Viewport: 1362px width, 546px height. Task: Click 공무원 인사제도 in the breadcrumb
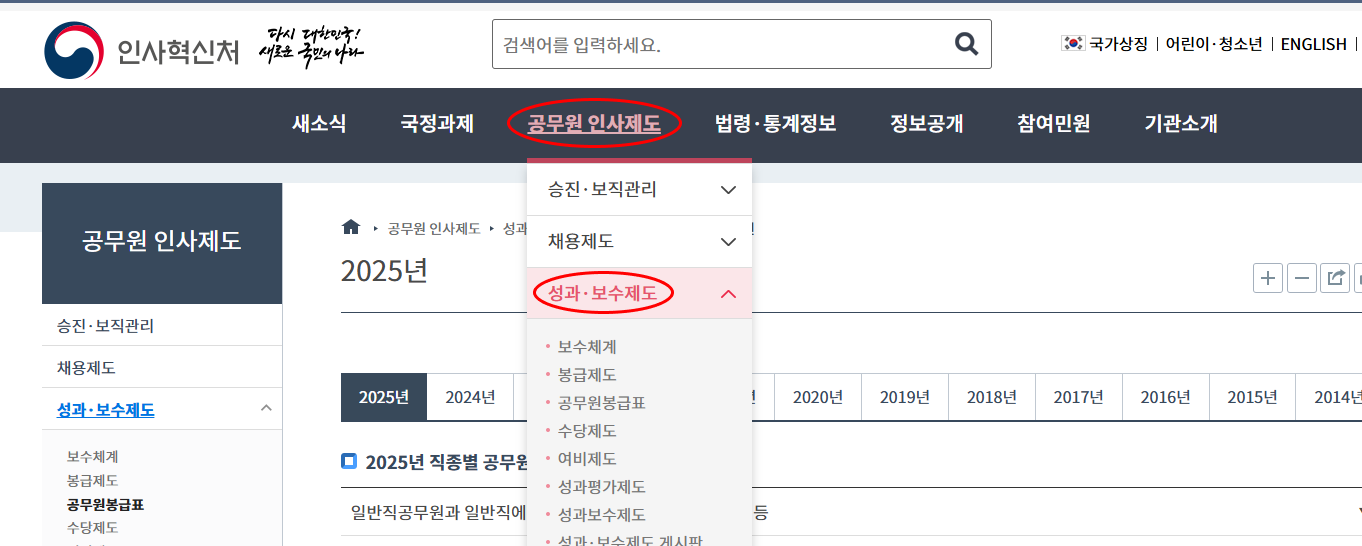point(434,228)
